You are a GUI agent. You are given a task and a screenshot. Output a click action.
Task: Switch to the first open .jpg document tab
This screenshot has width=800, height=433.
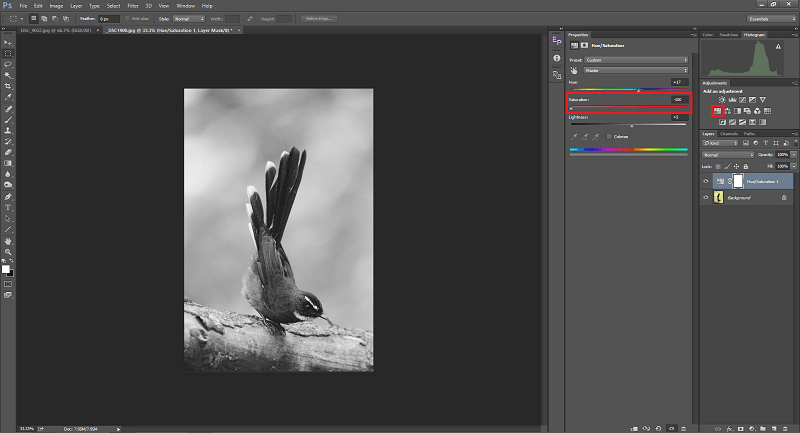(56, 31)
